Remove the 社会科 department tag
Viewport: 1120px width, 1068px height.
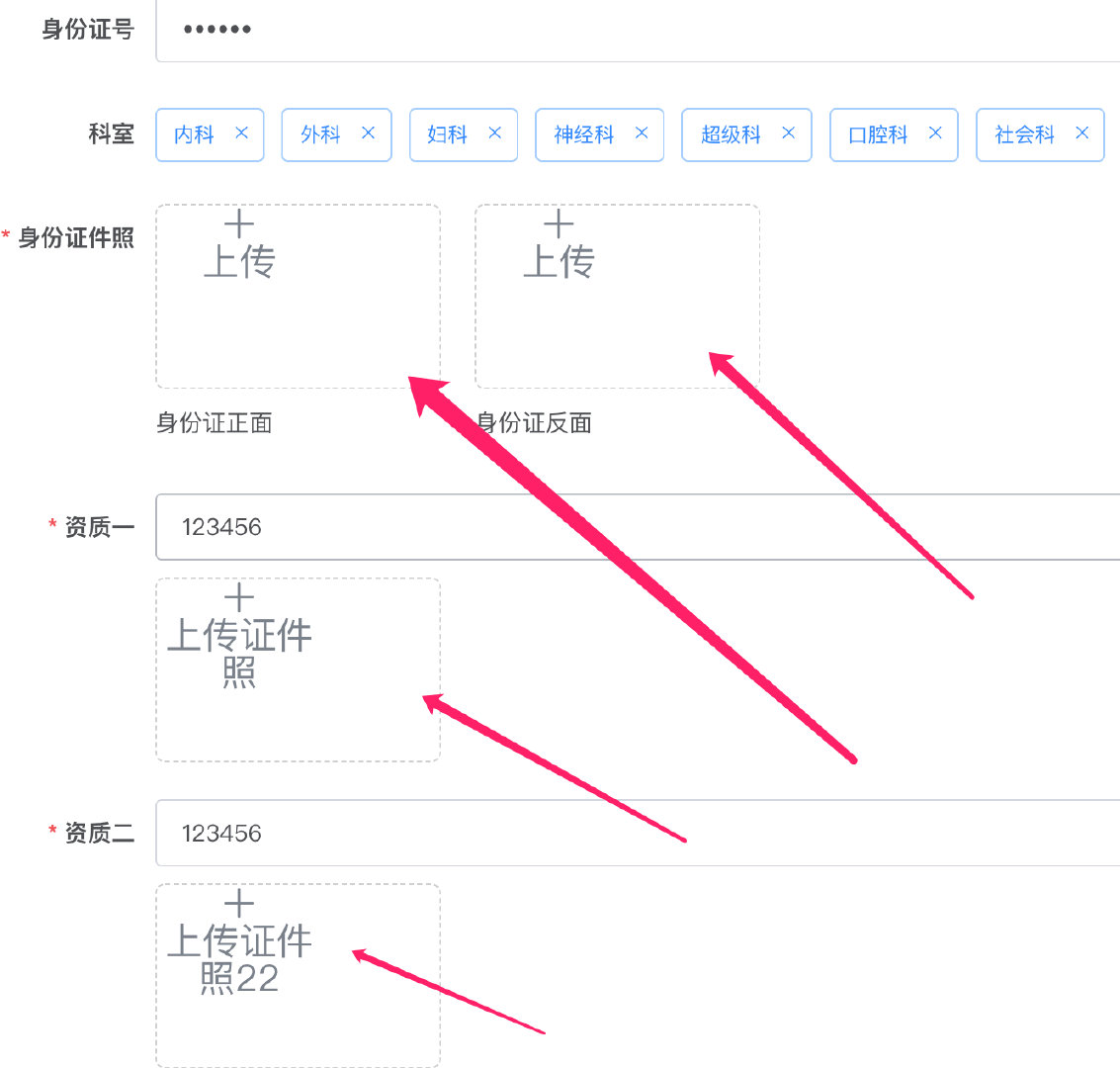[x=1081, y=134]
